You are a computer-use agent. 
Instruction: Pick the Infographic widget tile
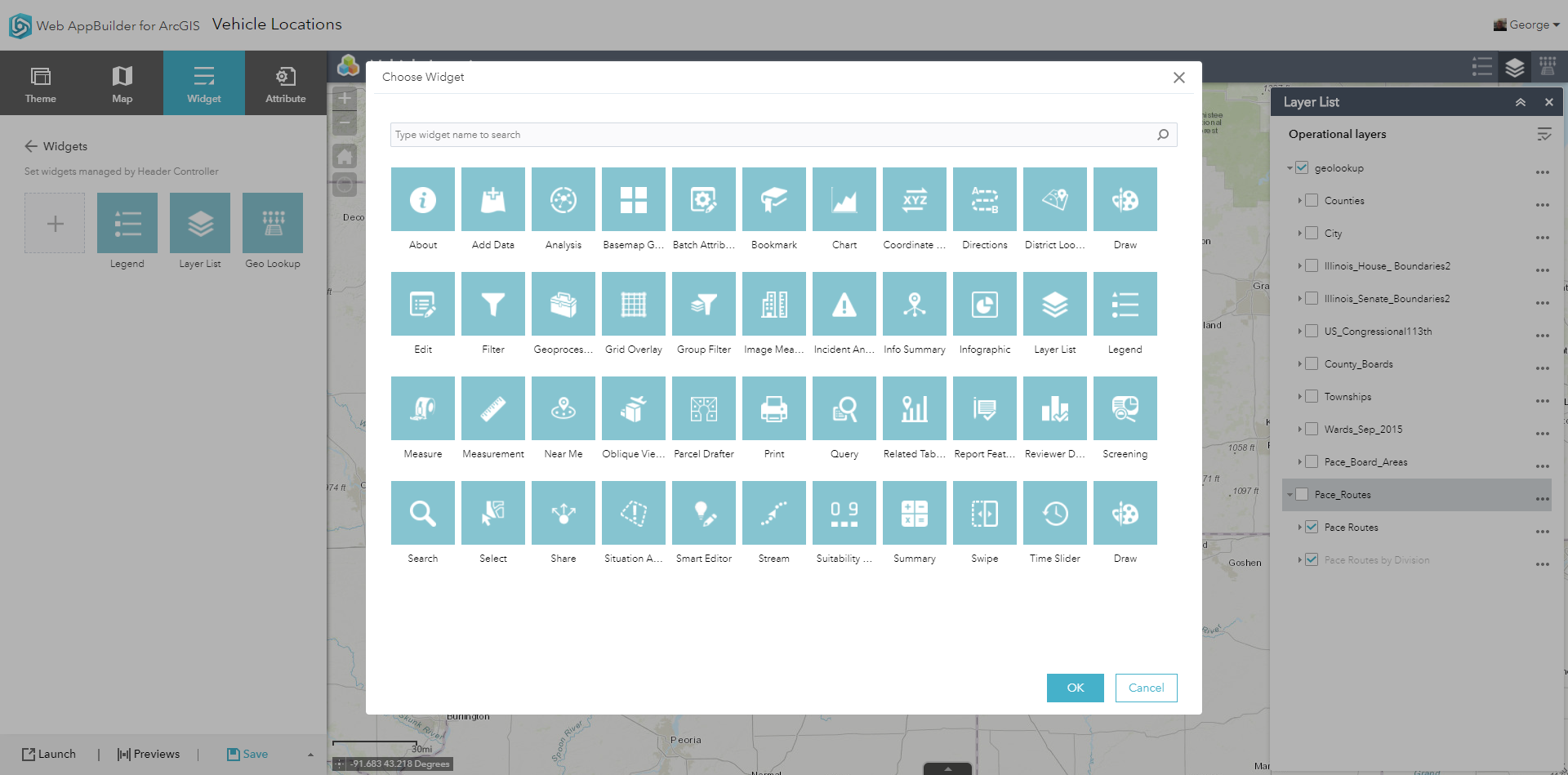985,304
